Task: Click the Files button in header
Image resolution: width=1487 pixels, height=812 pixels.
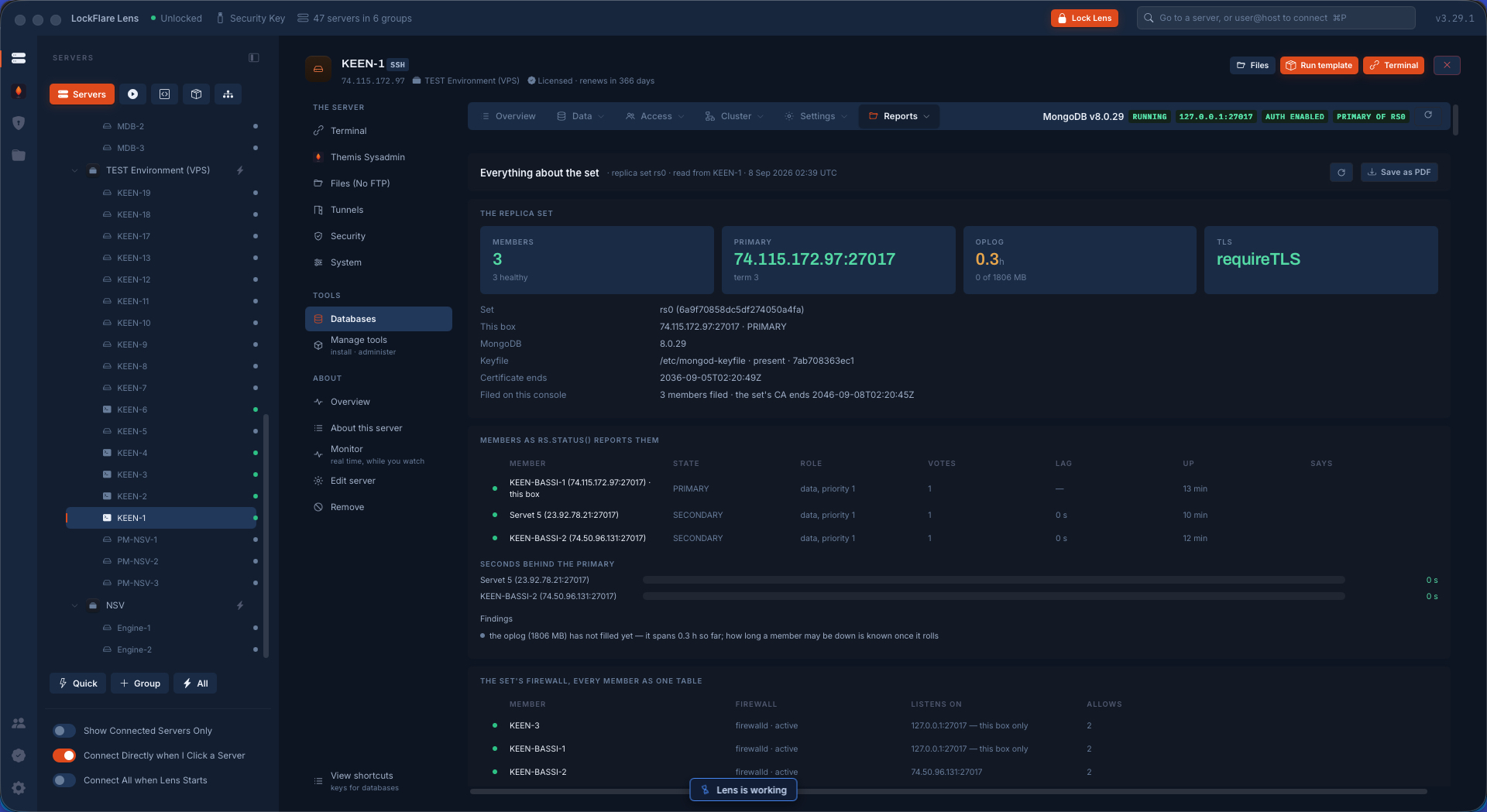Action: (x=1252, y=65)
